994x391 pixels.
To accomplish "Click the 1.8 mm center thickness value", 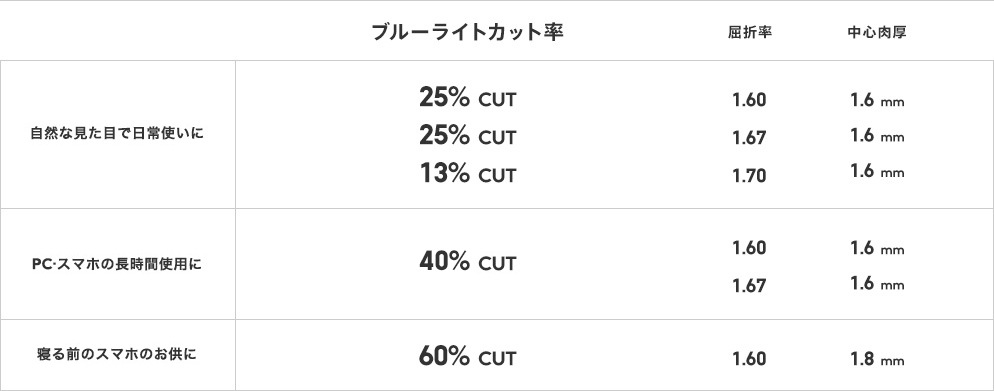I will (877, 359).
